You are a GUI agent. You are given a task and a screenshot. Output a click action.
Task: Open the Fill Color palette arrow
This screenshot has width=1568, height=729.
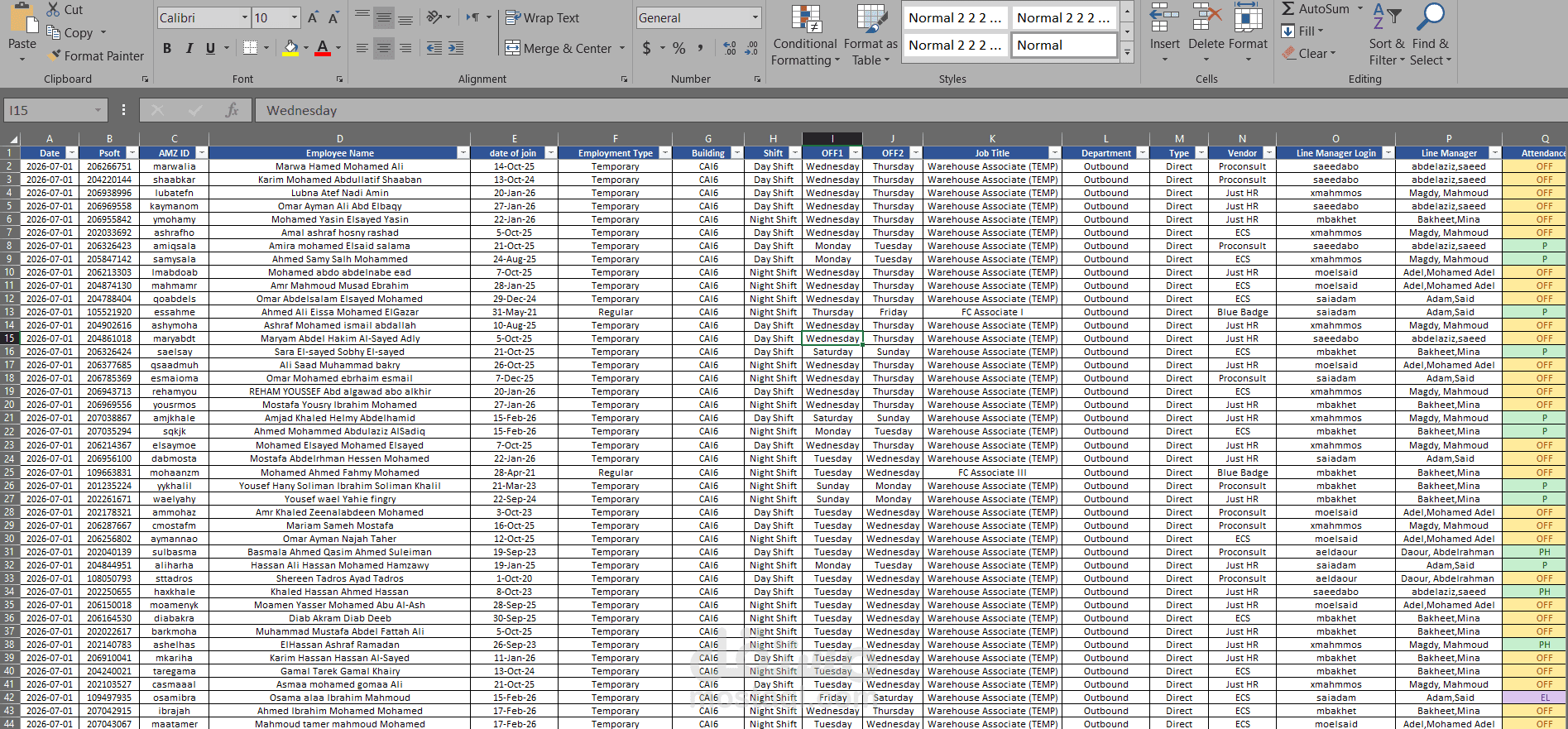click(305, 48)
